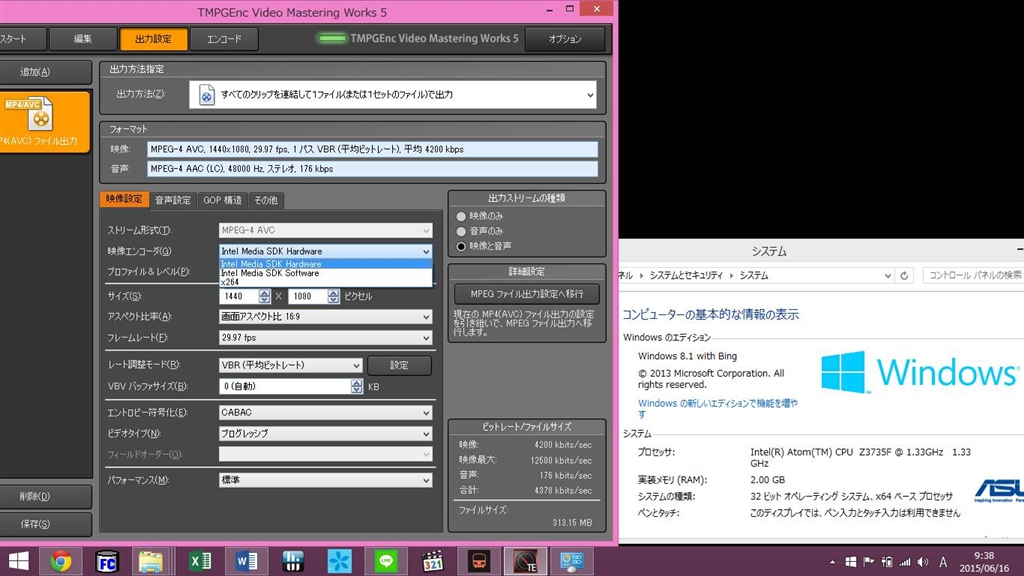Open the 出力方法 dropdown
This screenshot has width=1024, height=576.
(393, 95)
